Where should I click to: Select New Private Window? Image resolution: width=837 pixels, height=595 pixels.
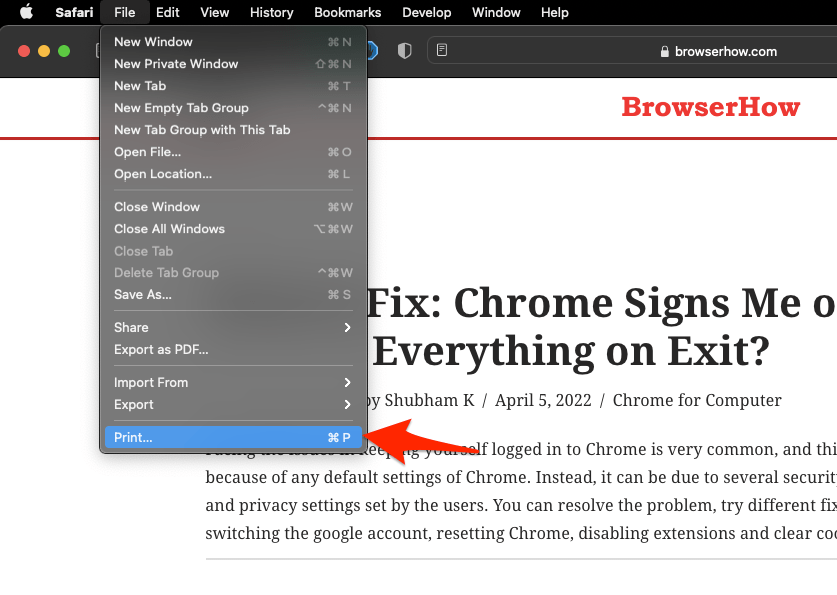click(x=233, y=64)
